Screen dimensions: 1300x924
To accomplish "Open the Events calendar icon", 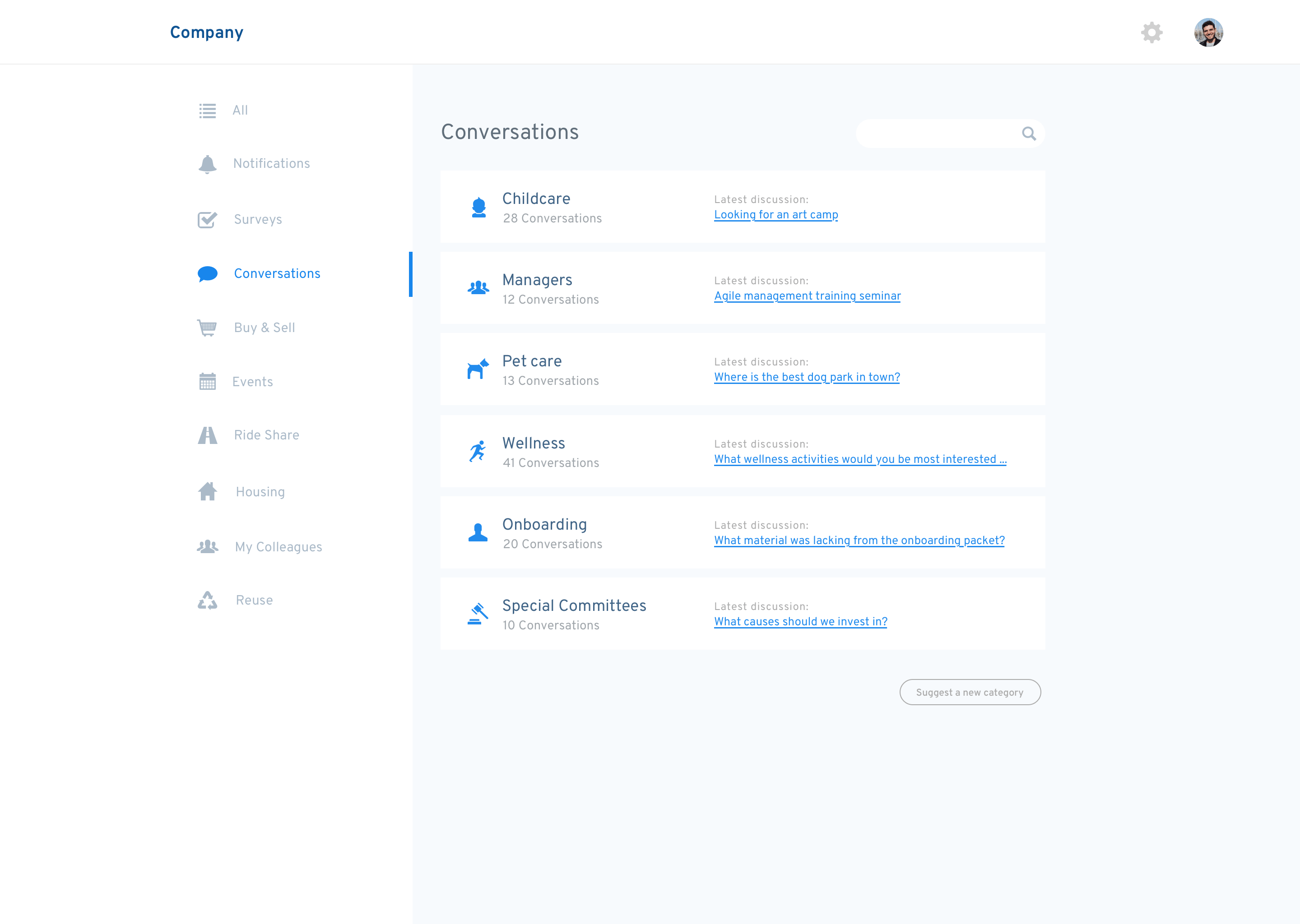I will (x=207, y=382).
